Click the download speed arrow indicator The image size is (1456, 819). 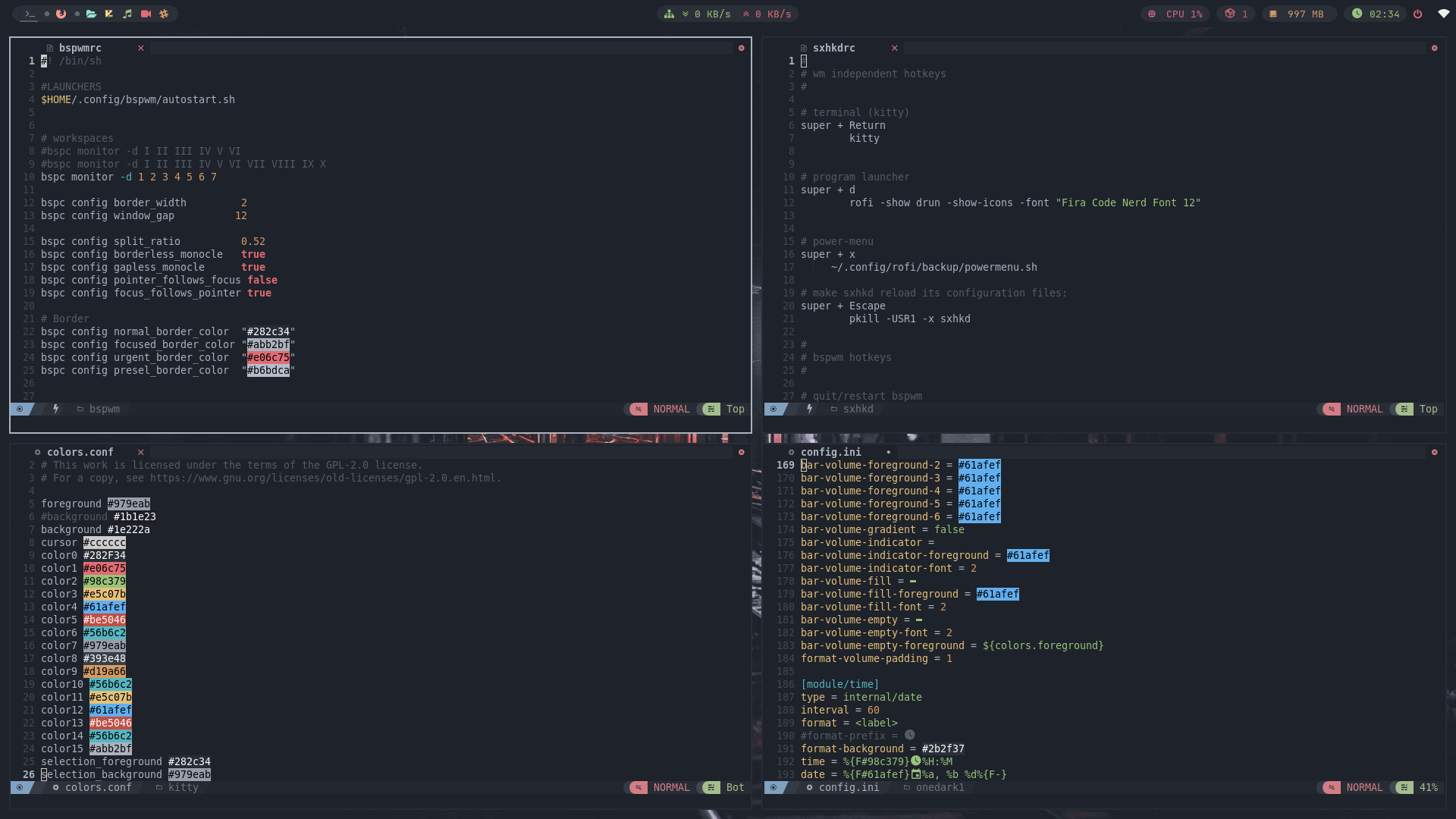point(686,14)
